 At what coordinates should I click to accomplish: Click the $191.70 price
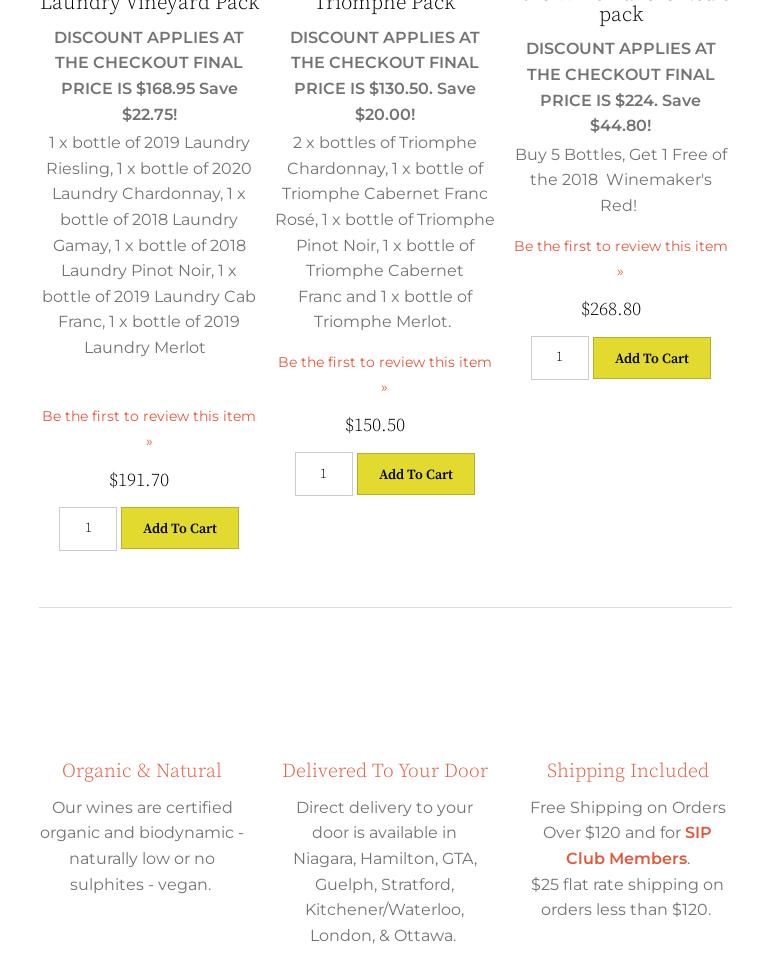(139, 480)
